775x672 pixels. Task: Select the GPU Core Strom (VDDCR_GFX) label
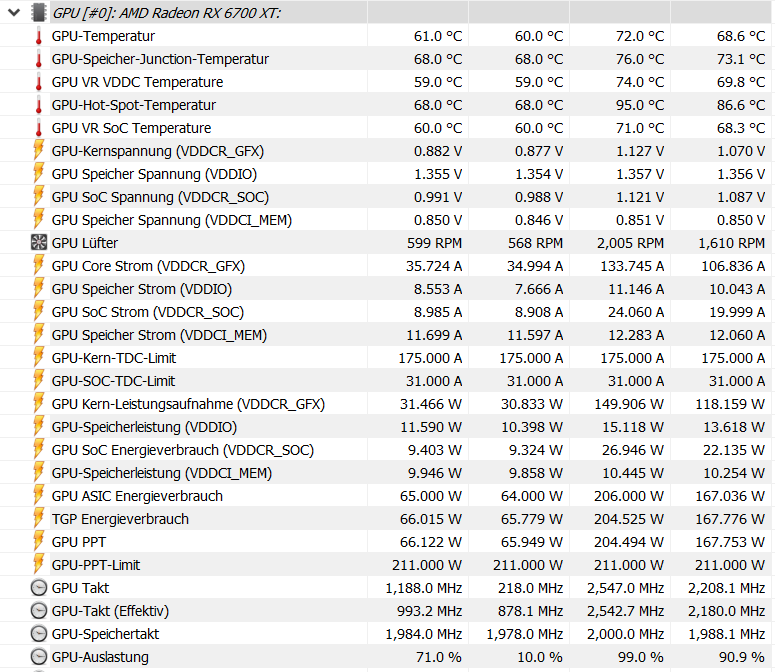[x=148, y=266]
